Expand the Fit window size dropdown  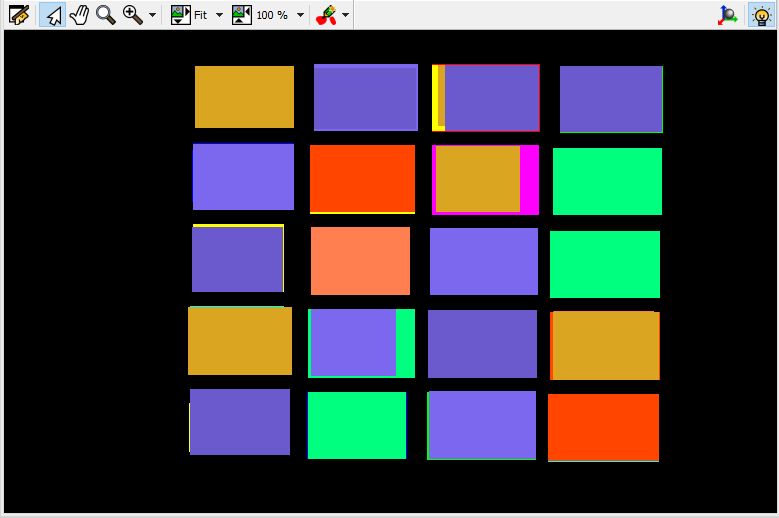point(219,15)
